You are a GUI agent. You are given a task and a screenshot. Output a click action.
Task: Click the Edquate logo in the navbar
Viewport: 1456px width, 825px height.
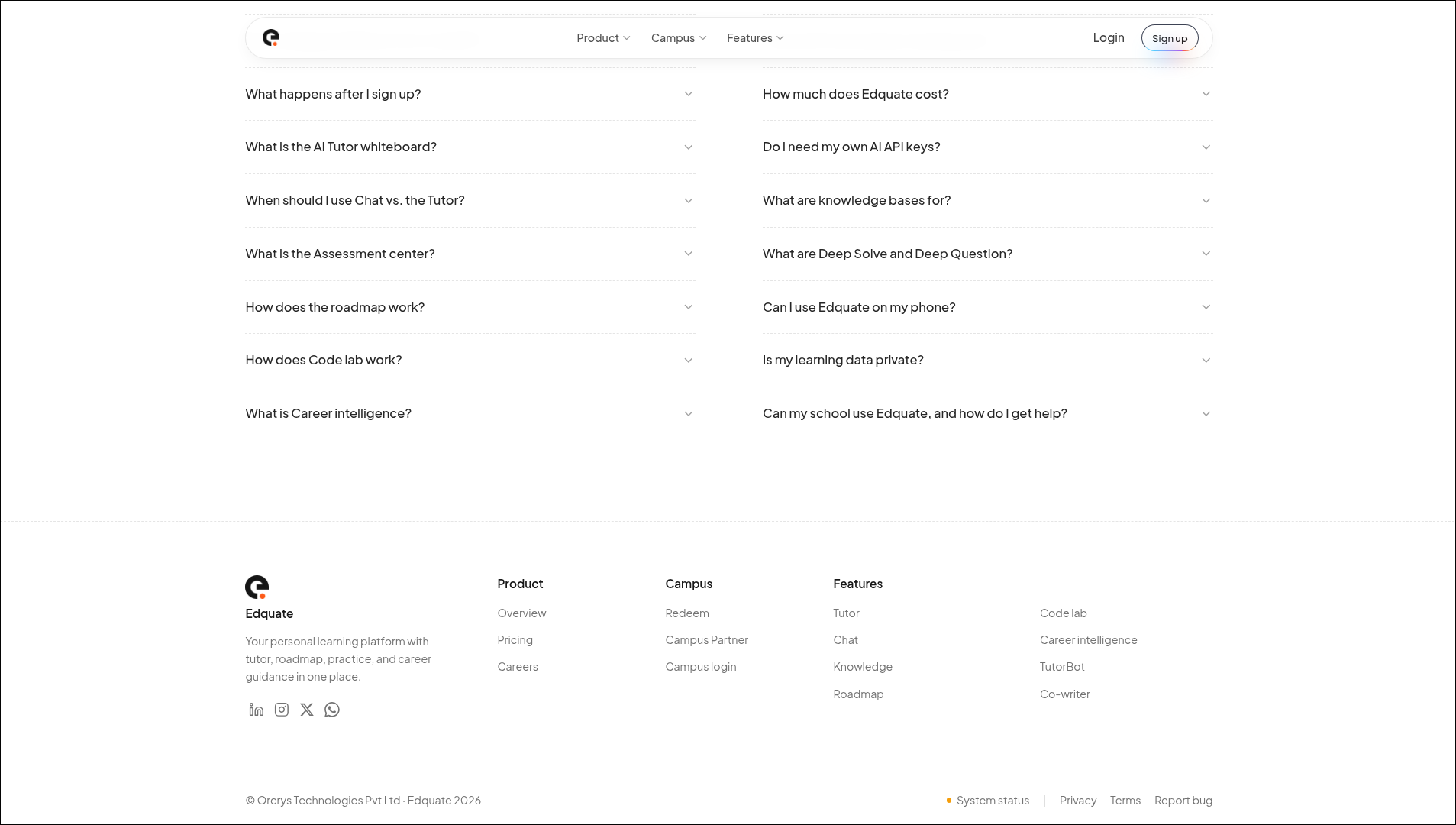click(x=271, y=37)
